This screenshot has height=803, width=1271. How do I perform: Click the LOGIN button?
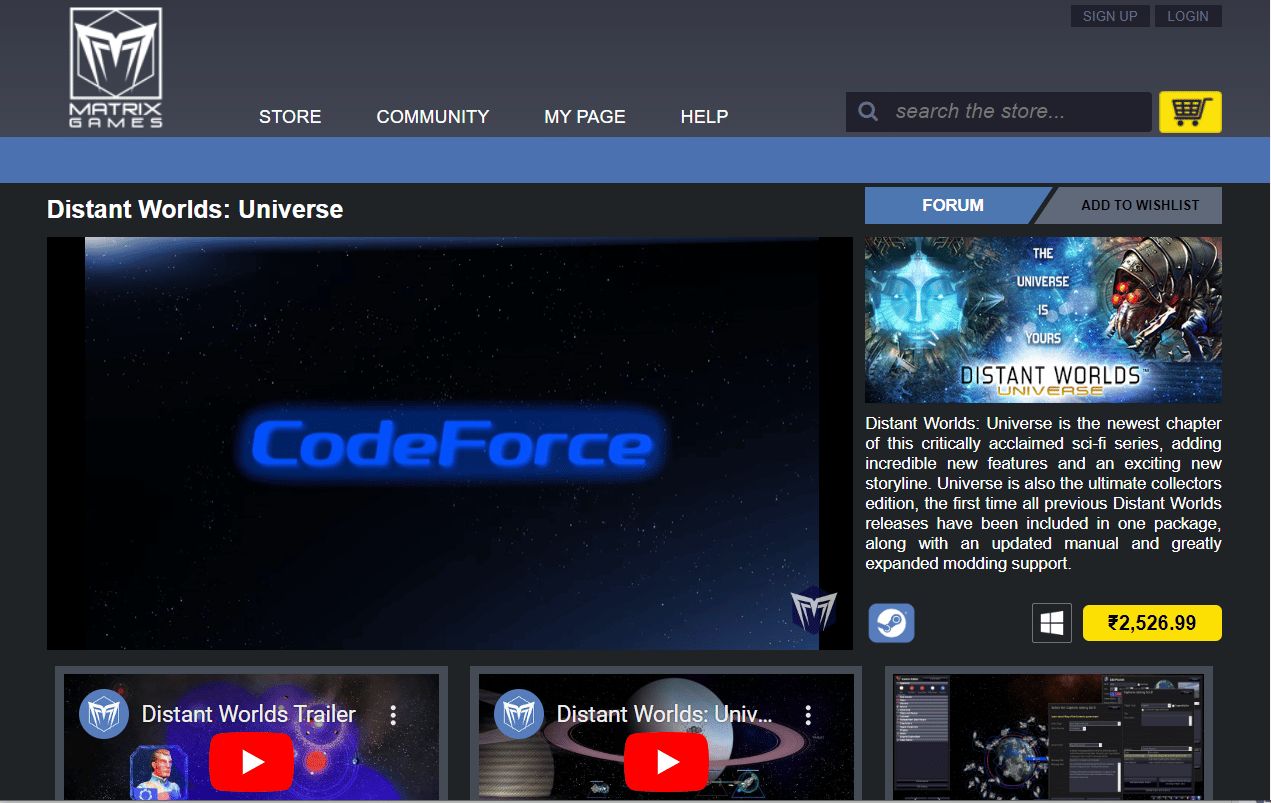point(1188,16)
